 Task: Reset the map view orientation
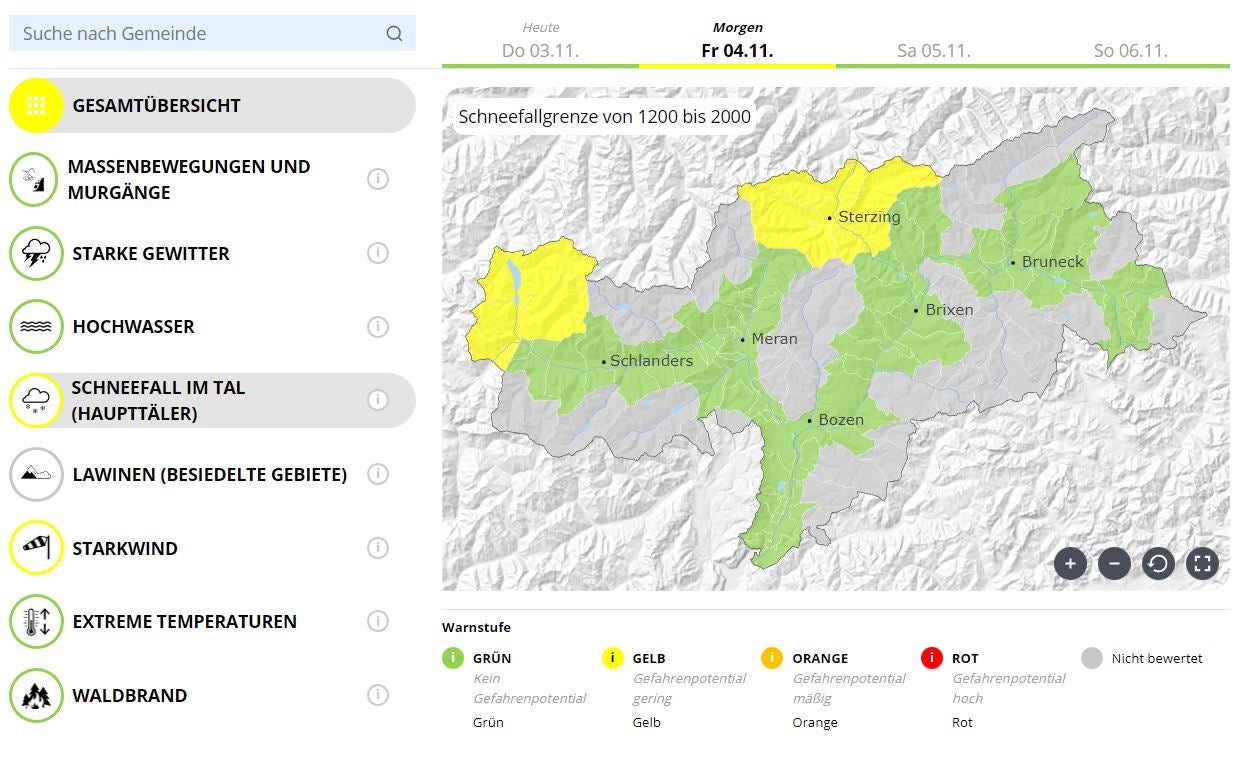(1158, 564)
